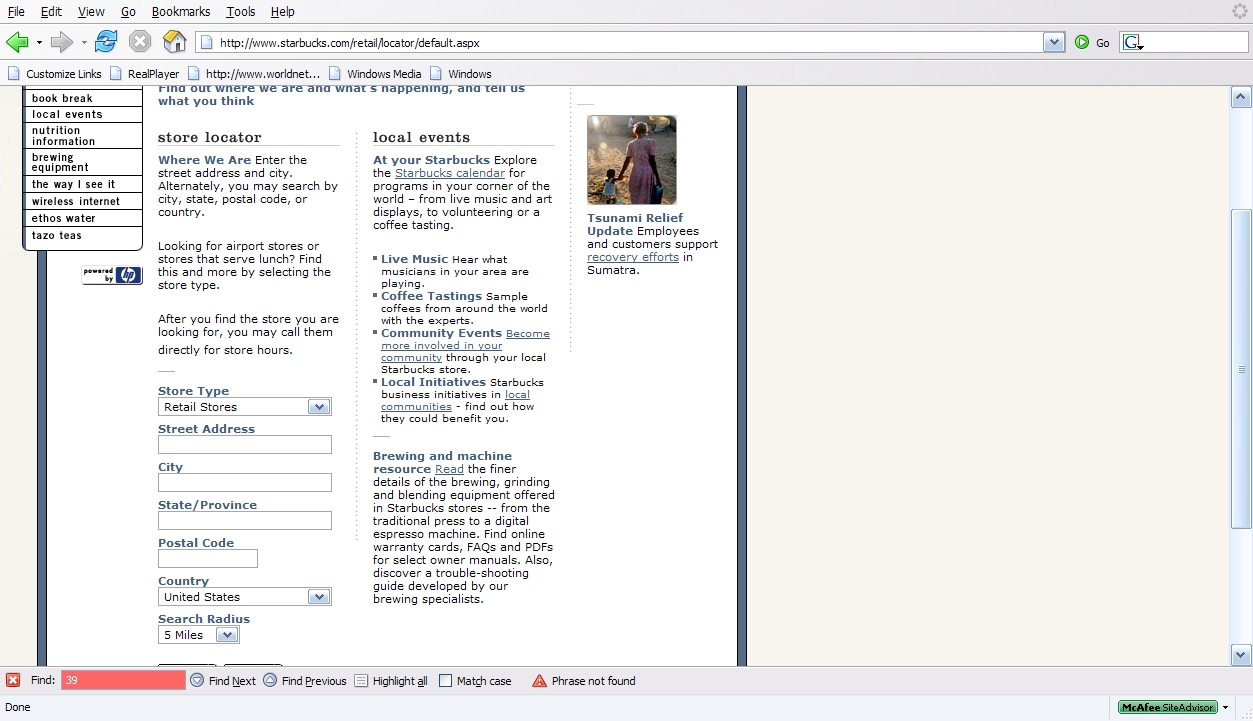Open the forward button history dropdown

[84, 43]
